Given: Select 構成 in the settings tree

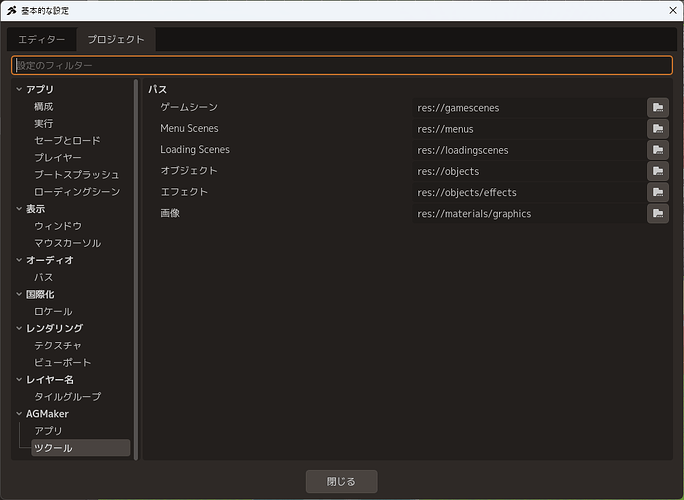Looking at the screenshot, I should click(x=44, y=106).
